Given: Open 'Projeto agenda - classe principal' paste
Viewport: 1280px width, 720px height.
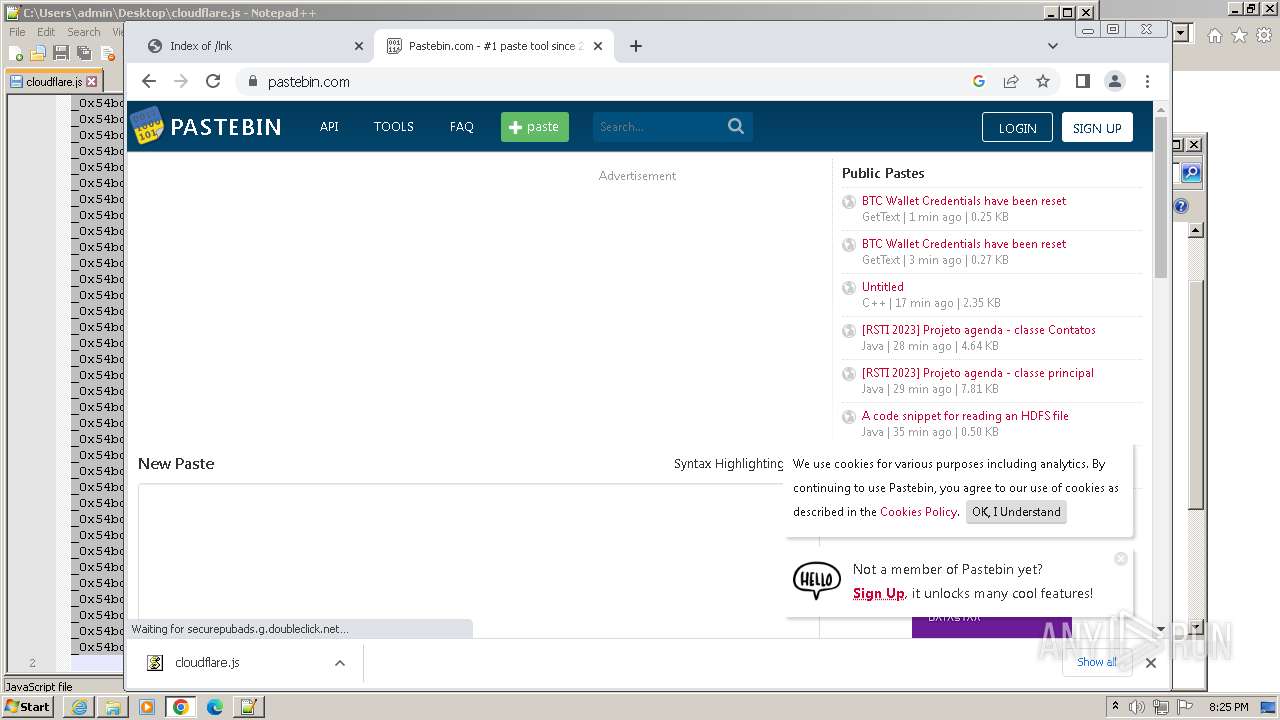Looking at the screenshot, I should click(x=978, y=373).
